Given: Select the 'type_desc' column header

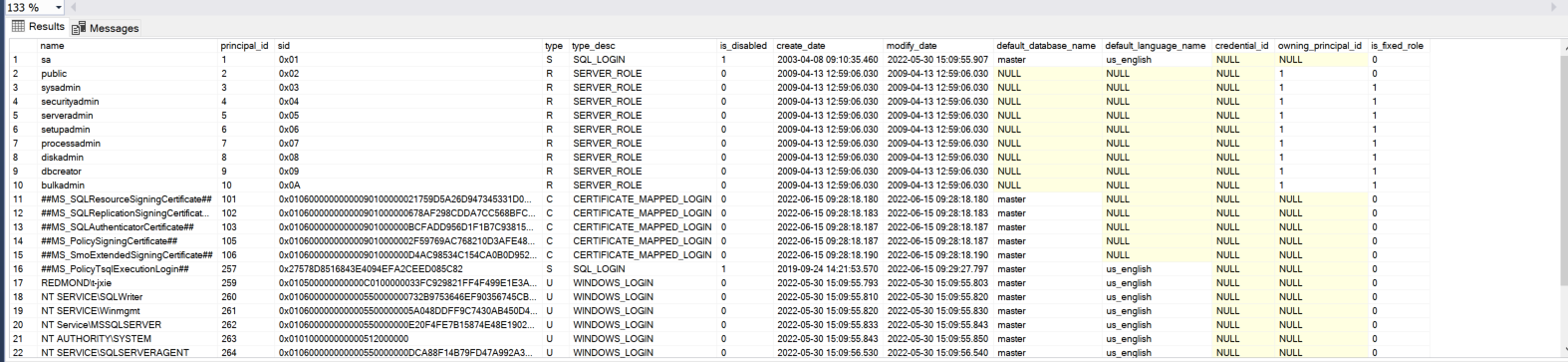Looking at the screenshot, I should [x=644, y=46].
